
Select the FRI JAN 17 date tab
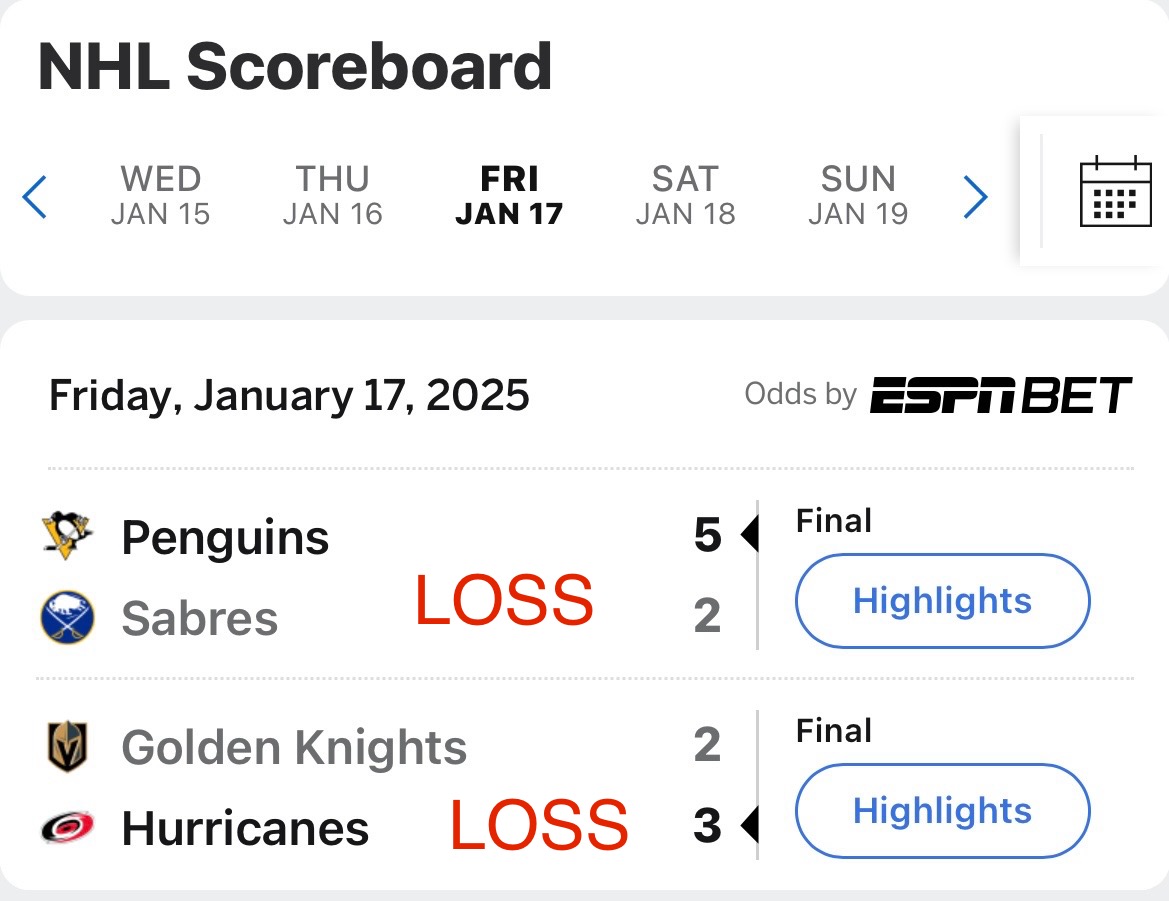(x=508, y=195)
